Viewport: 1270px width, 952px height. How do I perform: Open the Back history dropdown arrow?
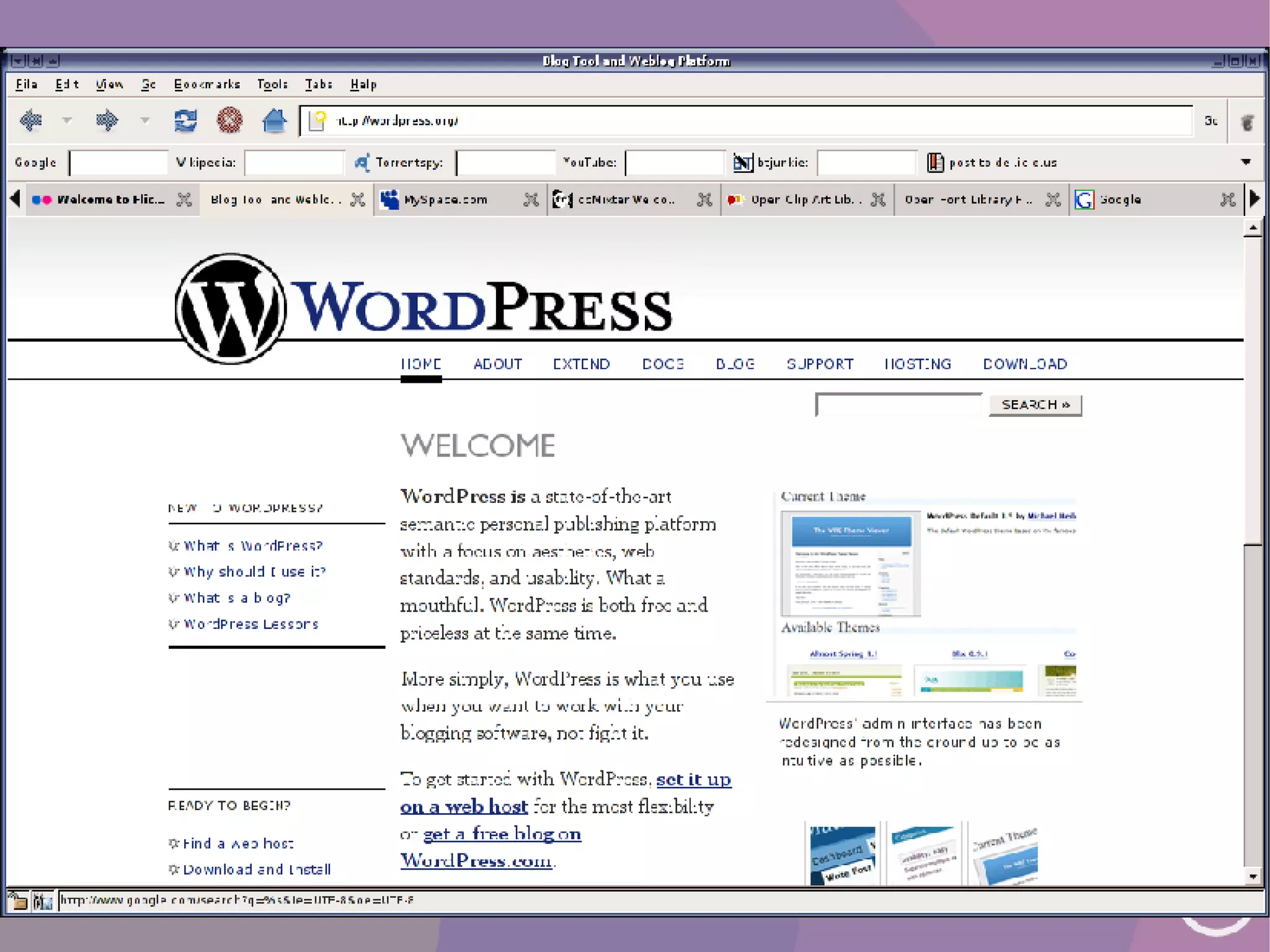pyautogui.click(x=67, y=120)
